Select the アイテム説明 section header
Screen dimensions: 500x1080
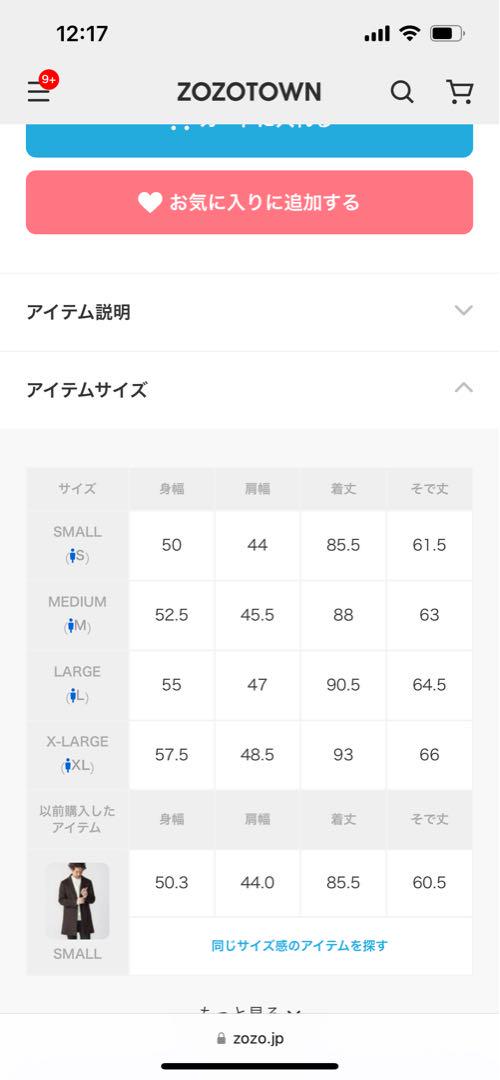click(x=250, y=312)
